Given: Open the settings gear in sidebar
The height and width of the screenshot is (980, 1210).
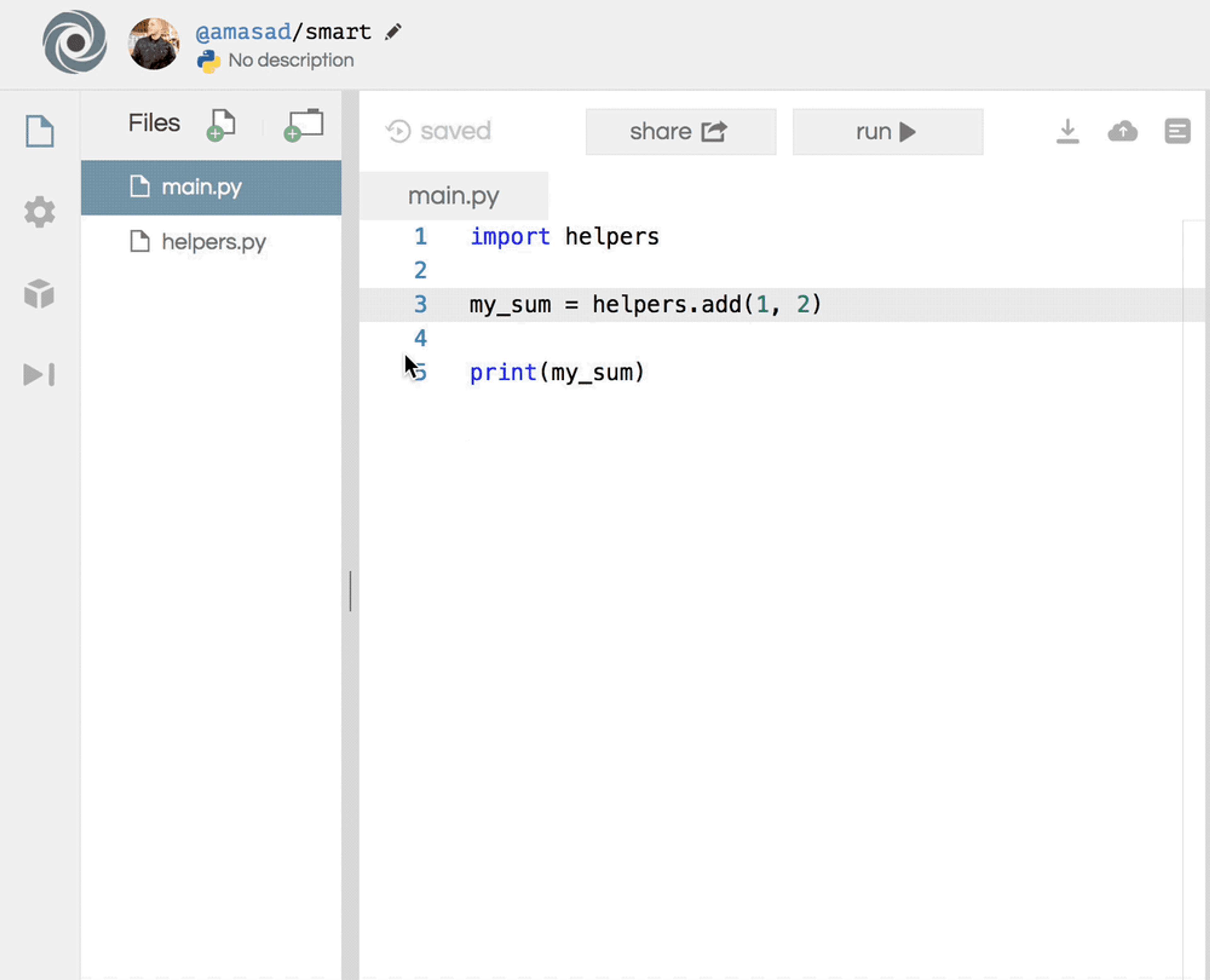Looking at the screenshot, I should click(x=39, y=212).
